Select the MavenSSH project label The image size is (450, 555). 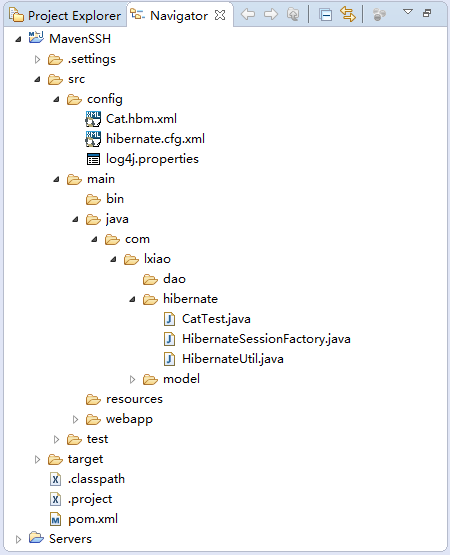click(80, 39)
